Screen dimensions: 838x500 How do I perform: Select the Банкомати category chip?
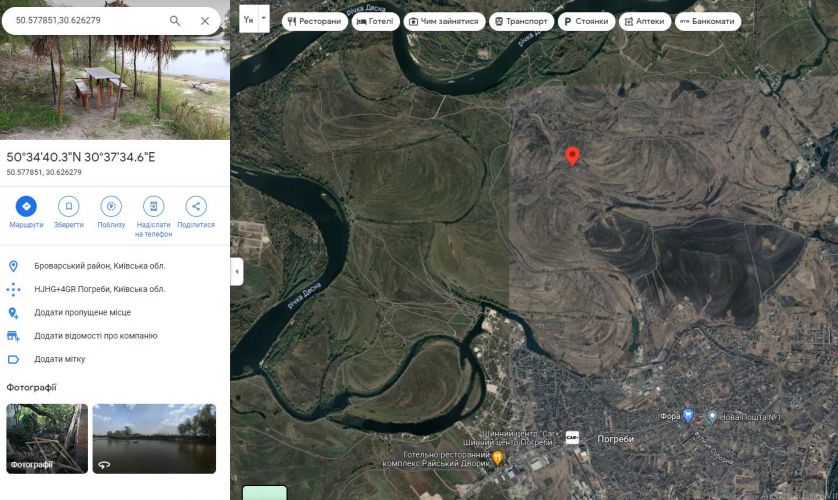coord(707,21)
